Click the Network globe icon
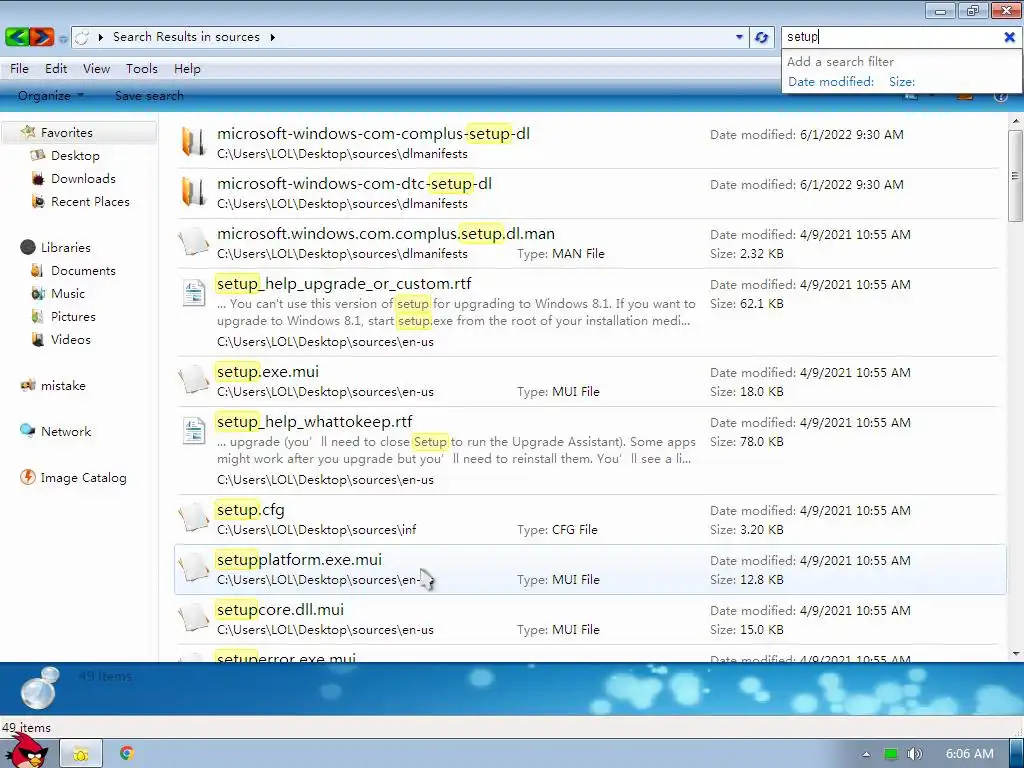 tap(27, 430)
